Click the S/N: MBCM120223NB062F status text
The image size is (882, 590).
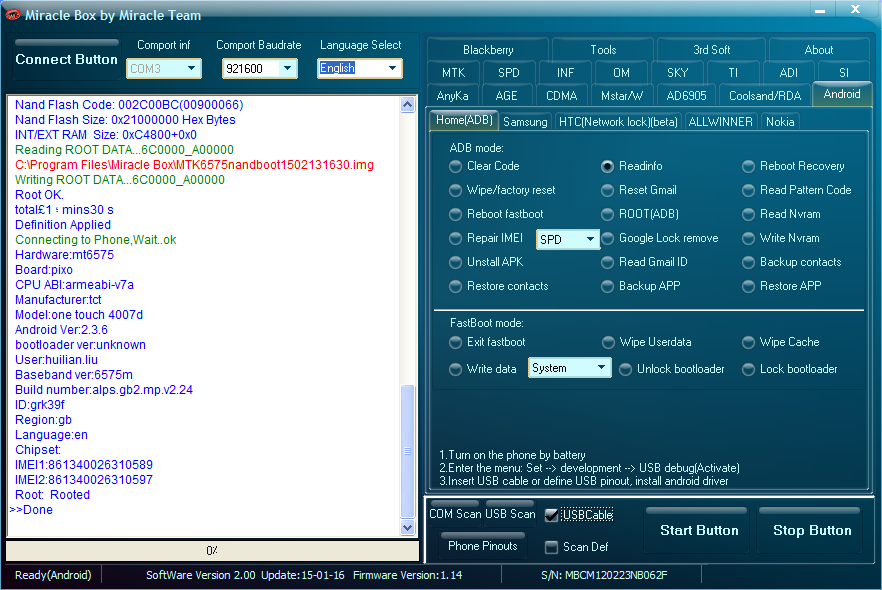[604, 575]
